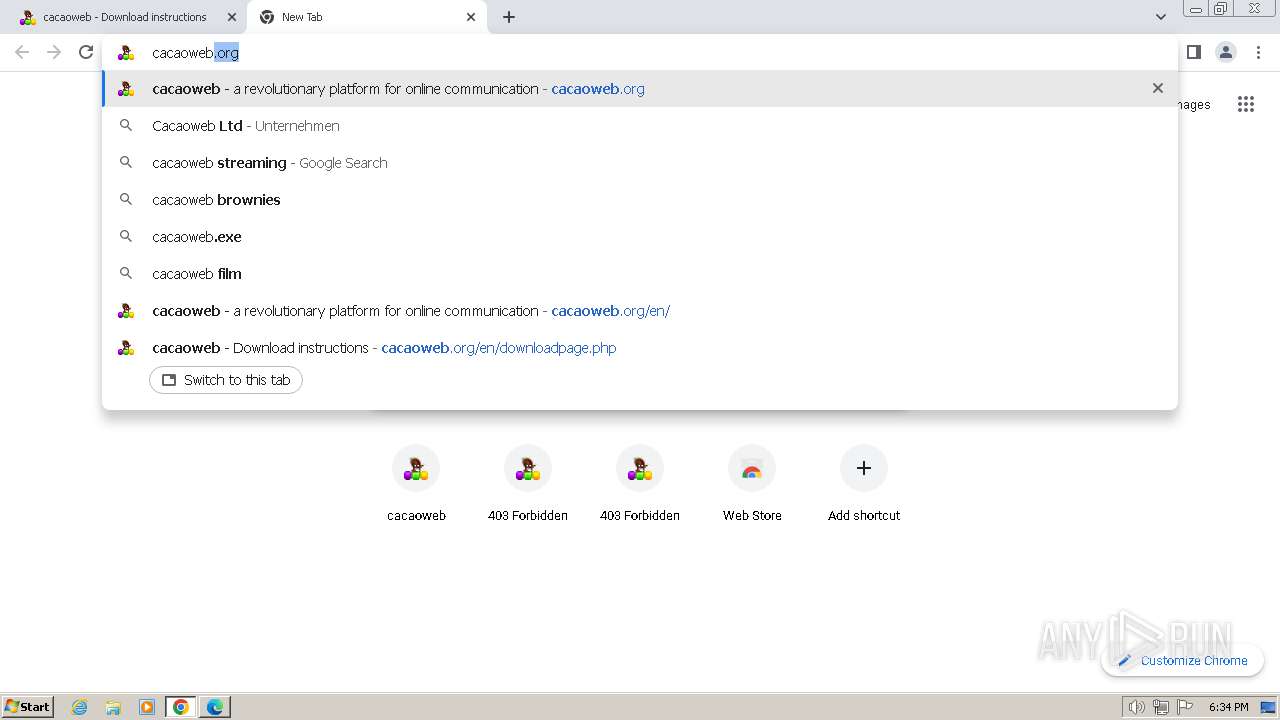Remove the first cacaoweb.org suggestion
Image resolution: width=1280 pixels, height=720 pixels.
pyautogui.click(x=1158, y=88)
